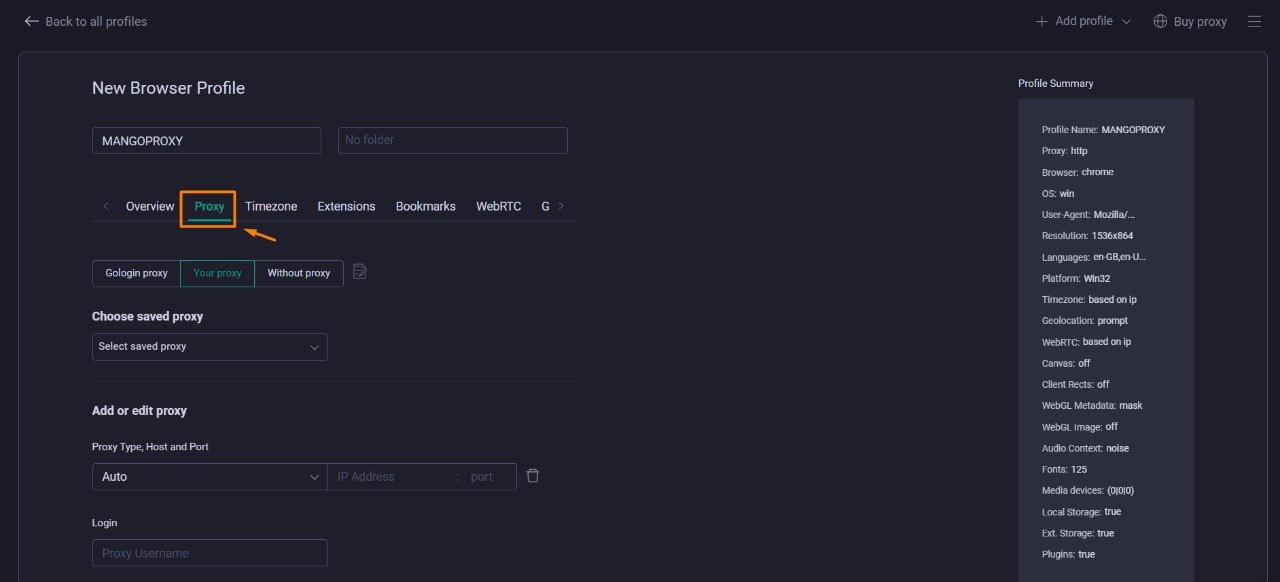
Task: Click Back to all profiles
Action: pyautogui.click(x=95, y=20)
